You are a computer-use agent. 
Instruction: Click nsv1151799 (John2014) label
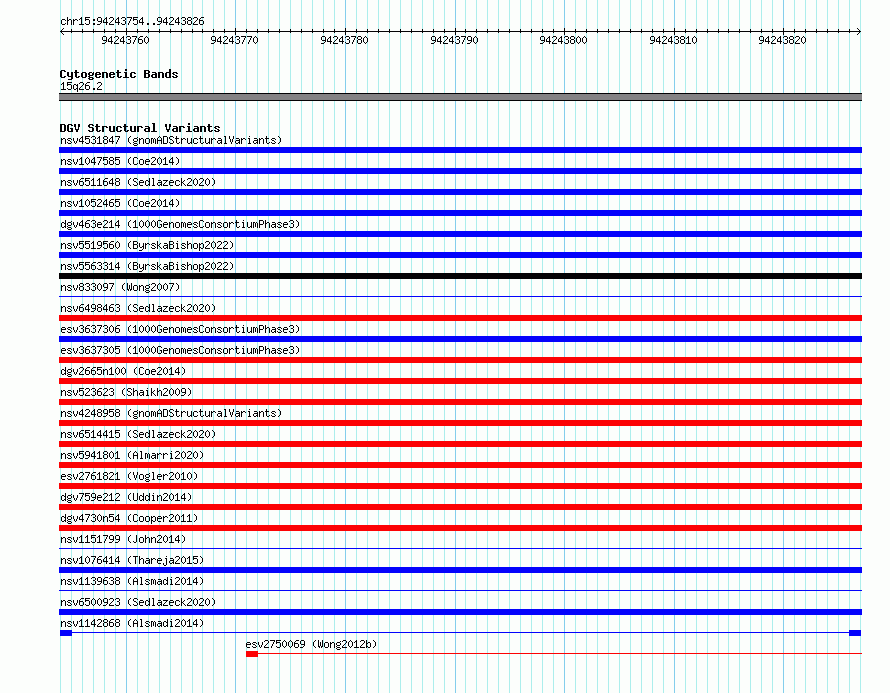123,539
